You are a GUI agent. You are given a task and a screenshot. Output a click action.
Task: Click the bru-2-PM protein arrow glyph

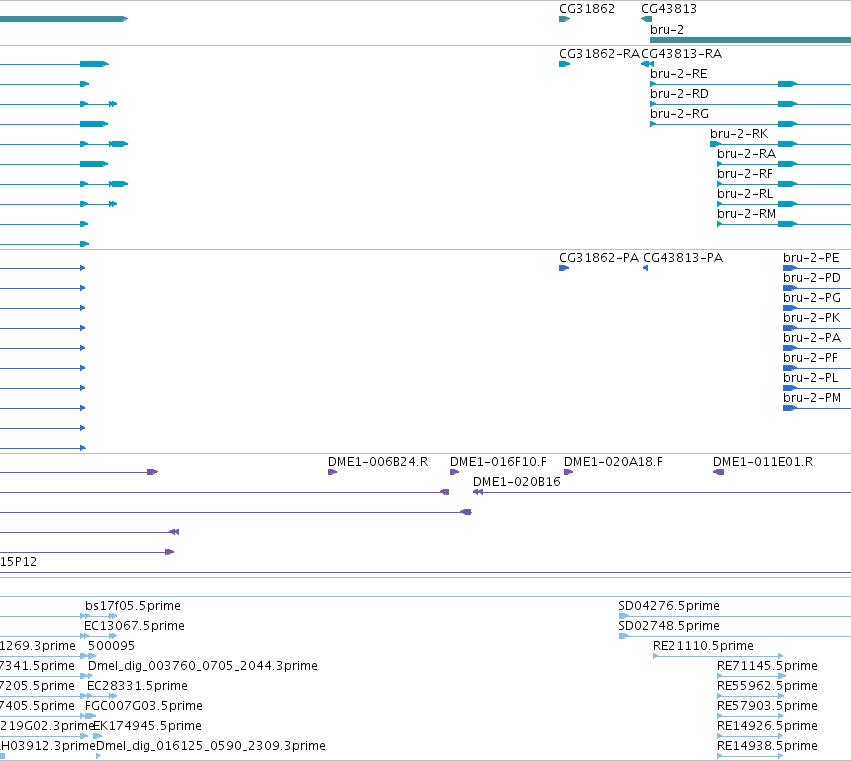(x=790, y=408)
